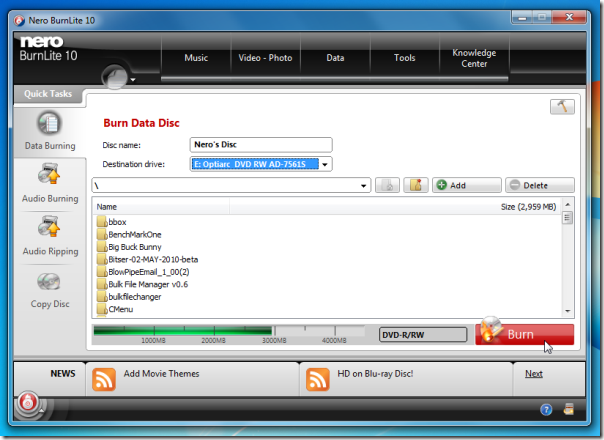Image resolution: width=604 pixels, height=440 pixels.
Task: Click the Disc name text field
Action: pos(259,145)
